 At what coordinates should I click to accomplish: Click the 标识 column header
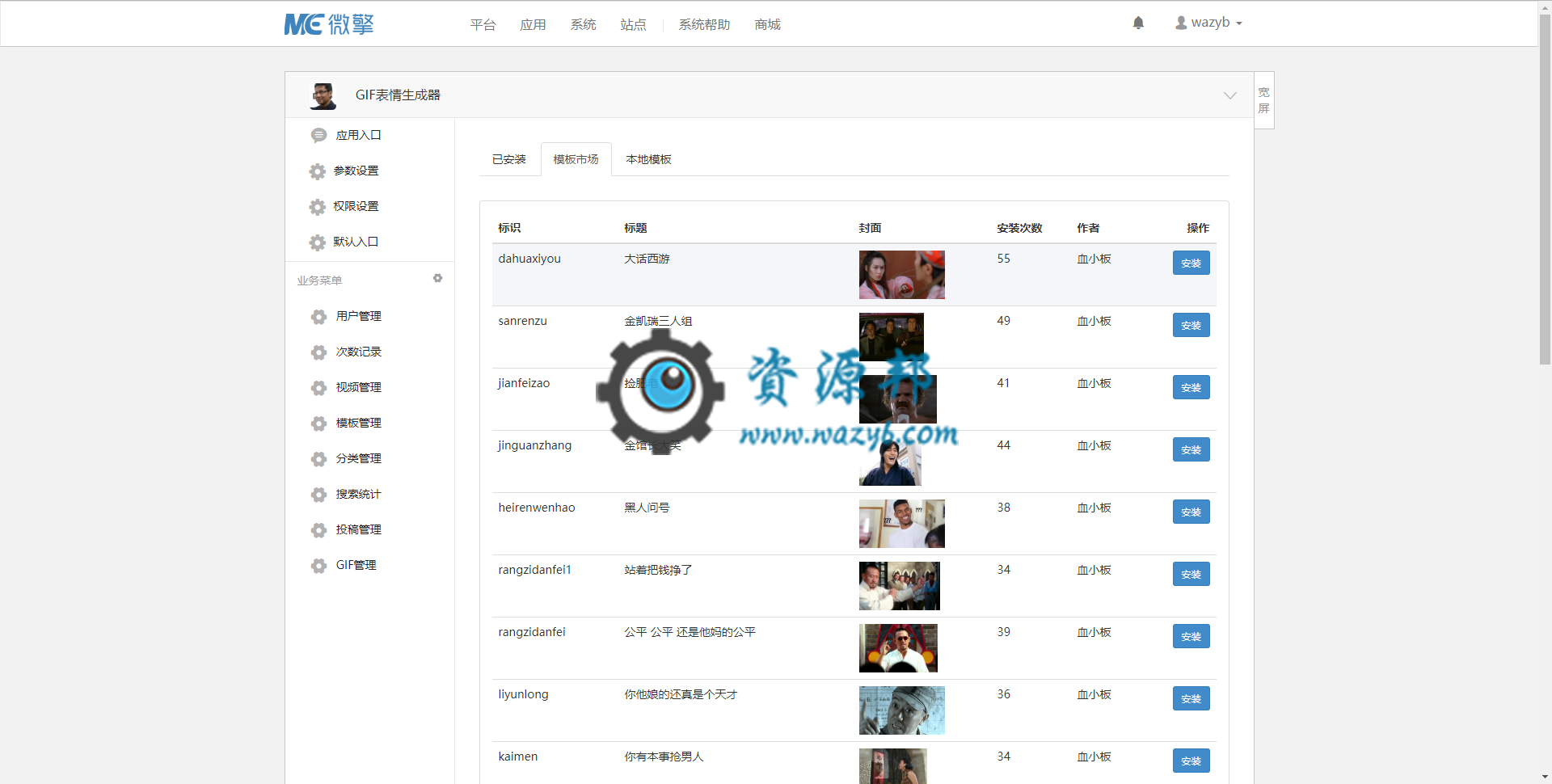509,228
